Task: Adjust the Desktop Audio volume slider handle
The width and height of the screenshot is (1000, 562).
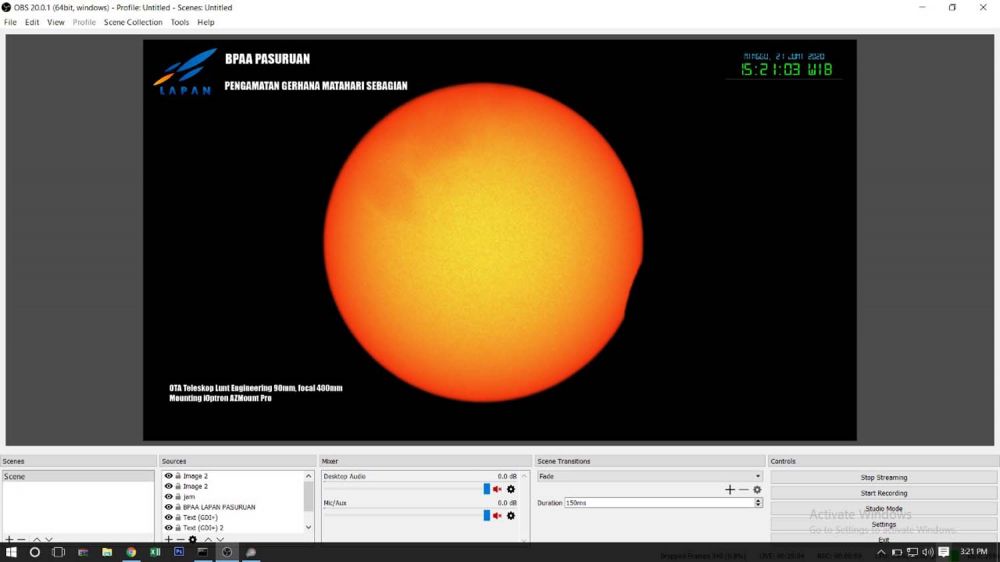Action: 487,489
